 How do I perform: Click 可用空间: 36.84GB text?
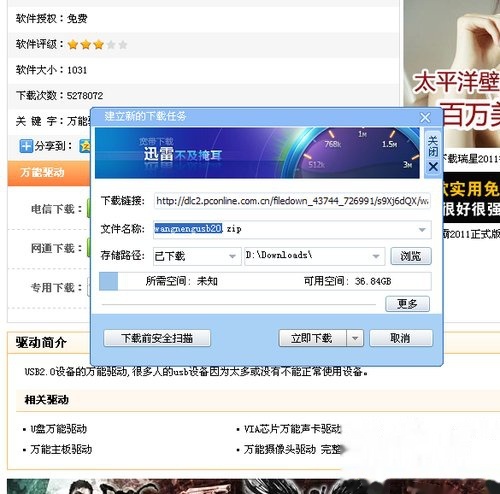pyautogui.click(x=347, y=281)
